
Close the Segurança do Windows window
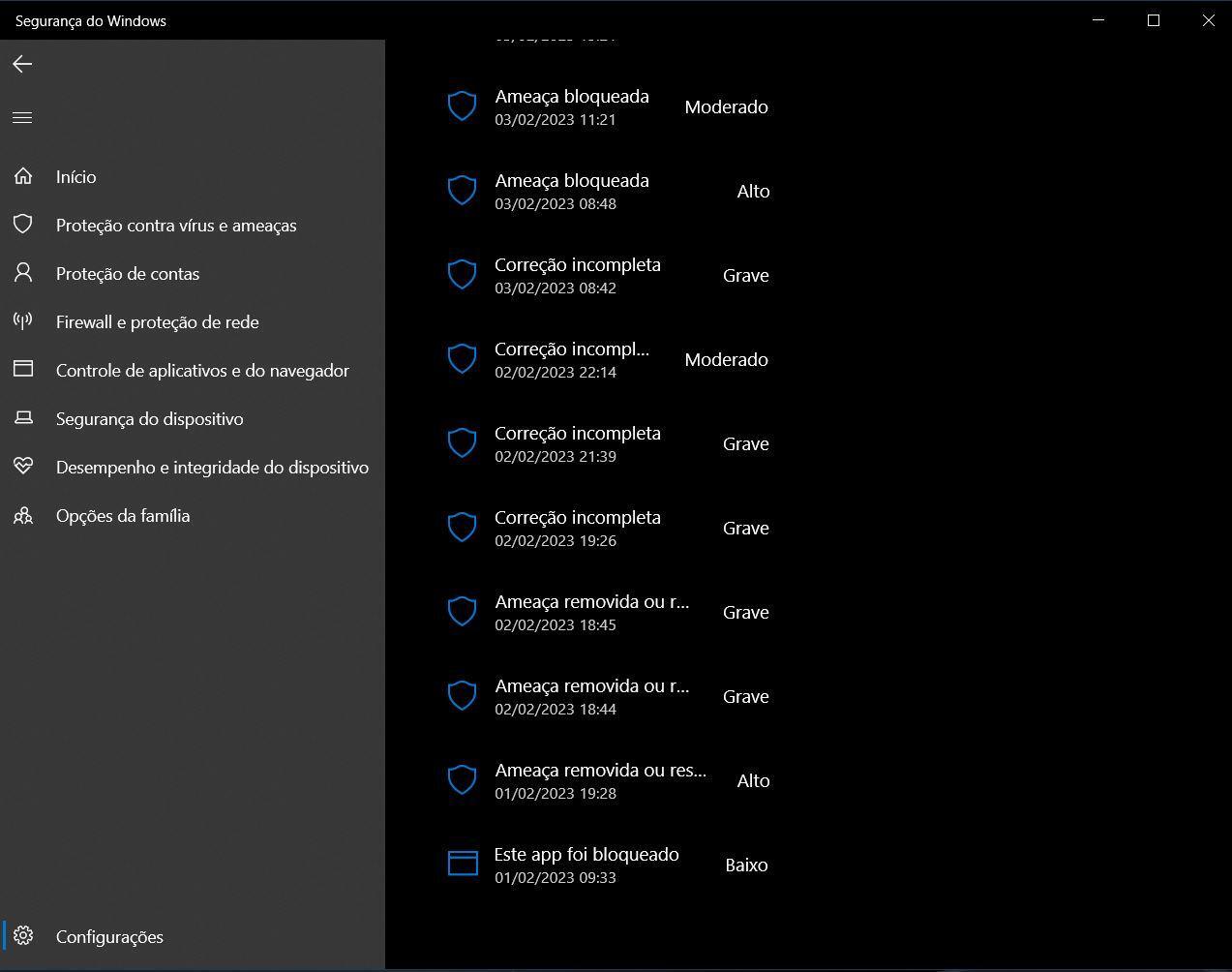click(1208, 20)
